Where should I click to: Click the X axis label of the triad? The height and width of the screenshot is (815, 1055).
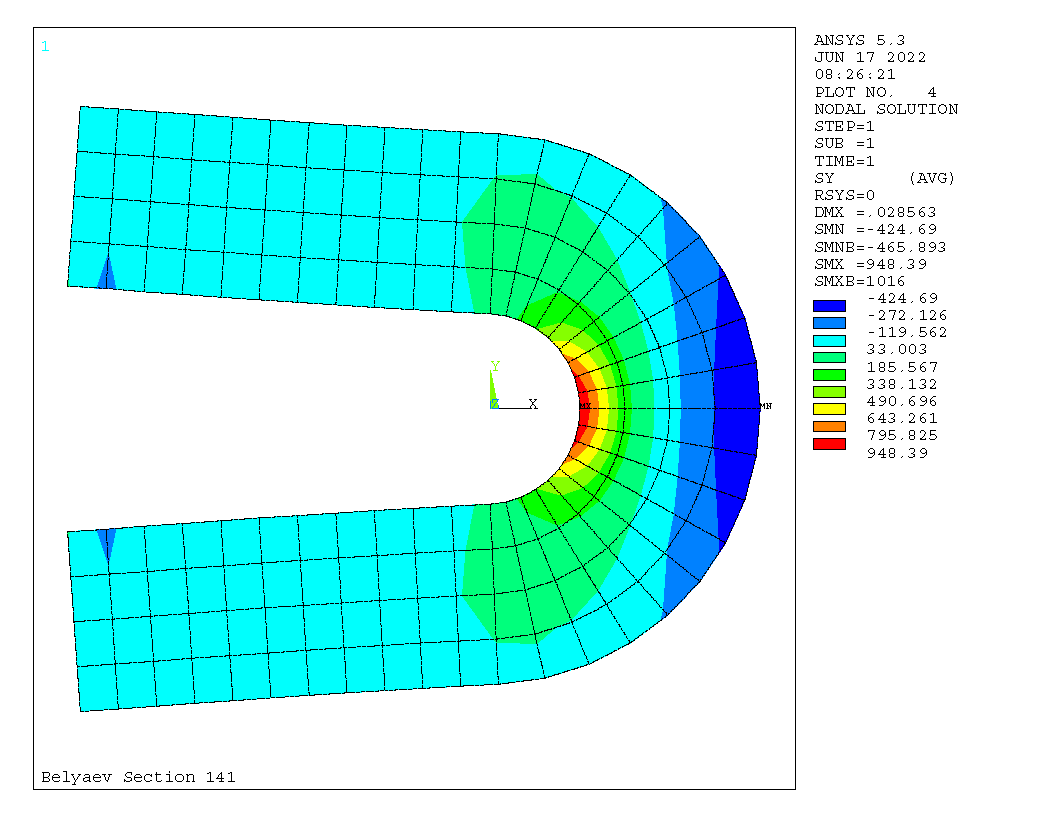[533, 404]
